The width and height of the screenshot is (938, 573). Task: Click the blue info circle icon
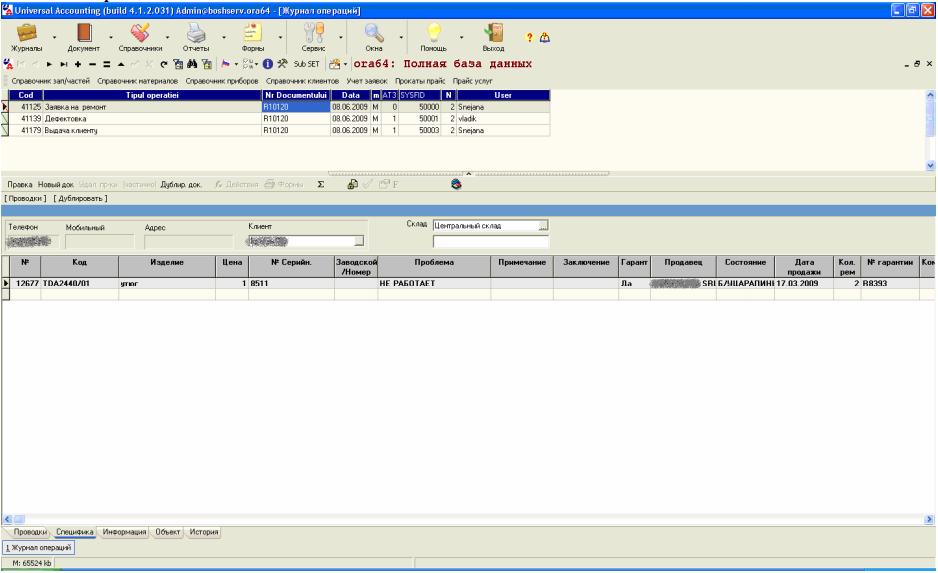267,63
